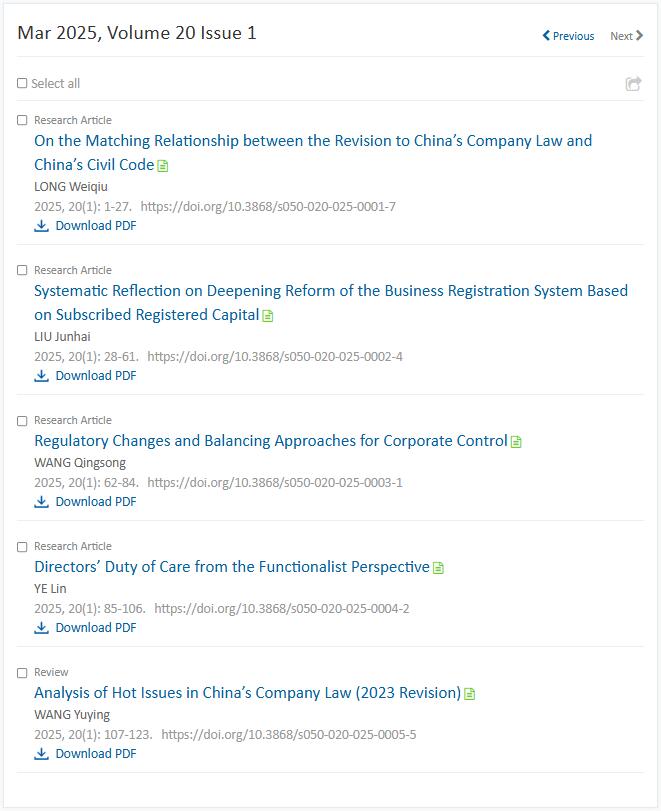Check the box for LIU Junhai's article
Screen dimensions: 661x811
pyautogui.click(x=22, y=271)
